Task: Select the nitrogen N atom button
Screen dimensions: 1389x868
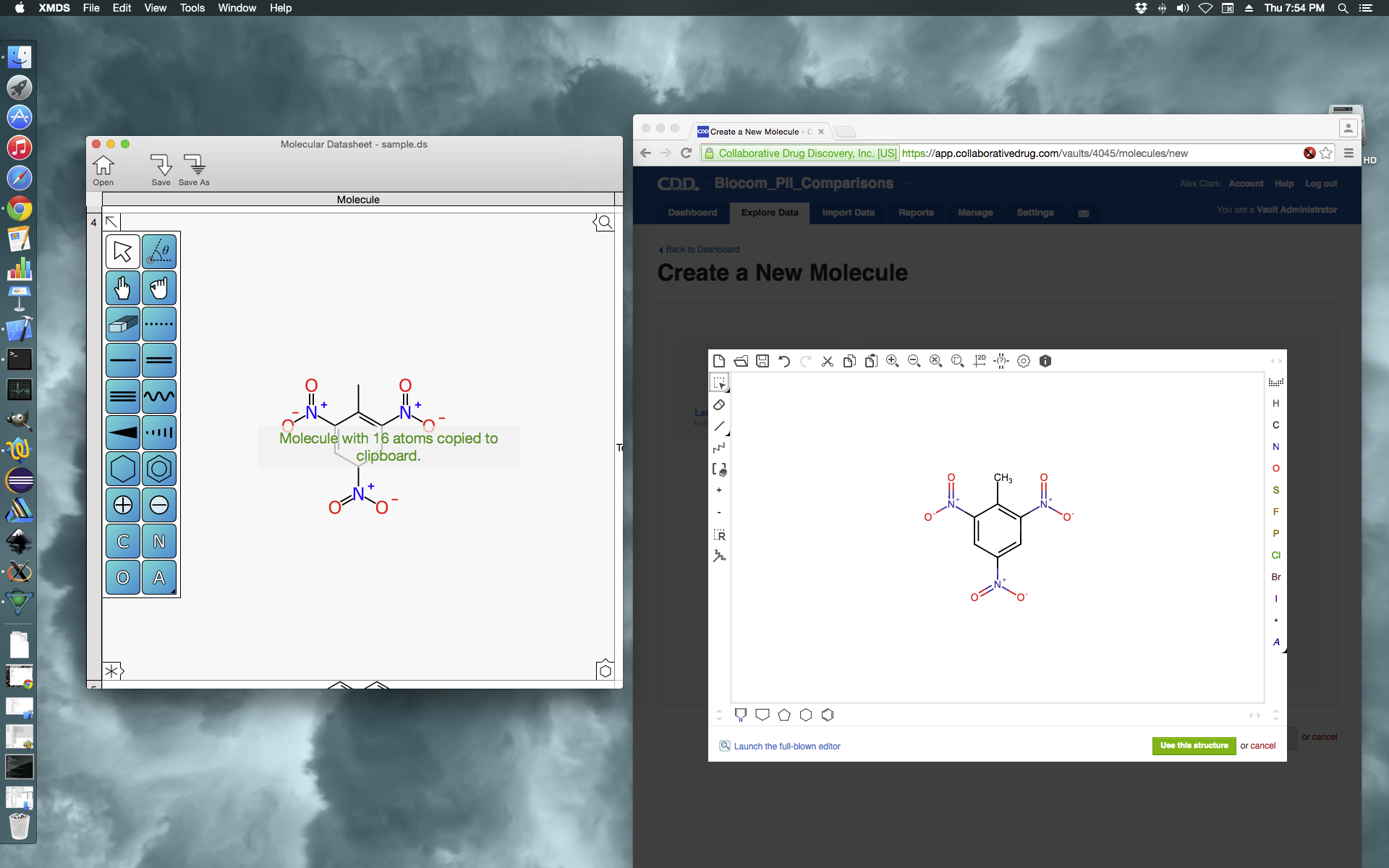Action: [159, 541]
